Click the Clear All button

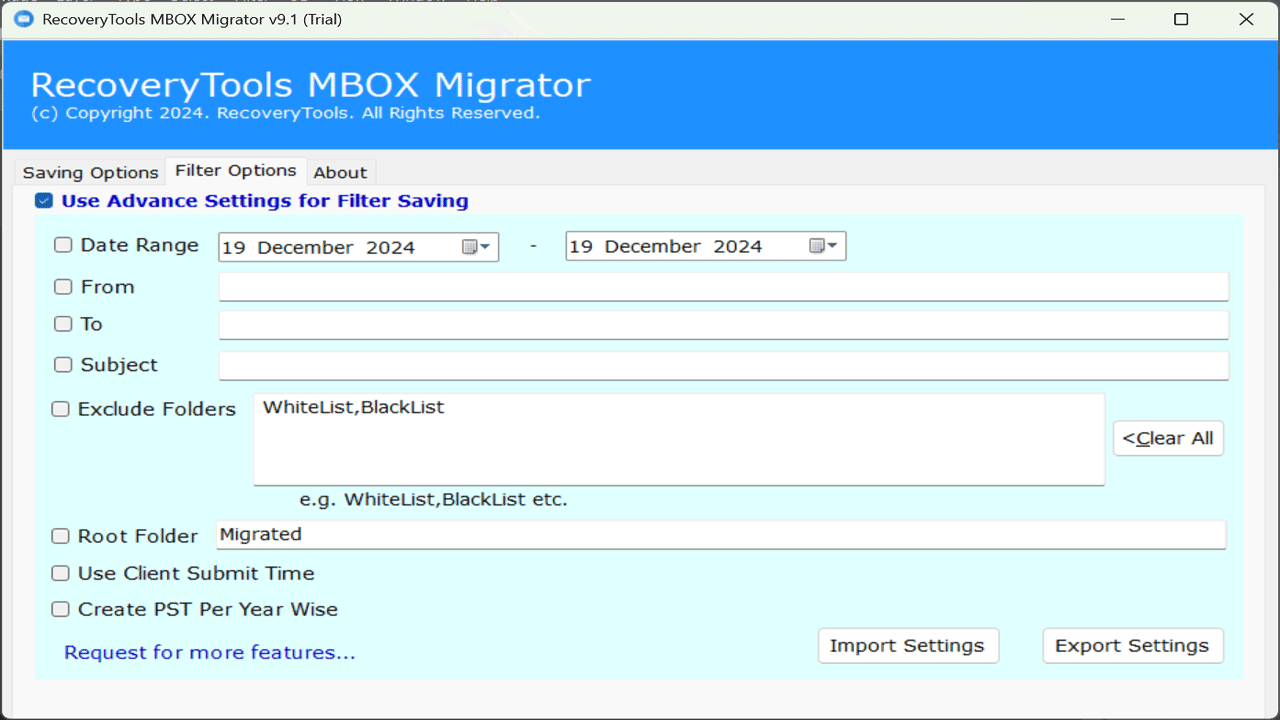(x=1168, y=438)
